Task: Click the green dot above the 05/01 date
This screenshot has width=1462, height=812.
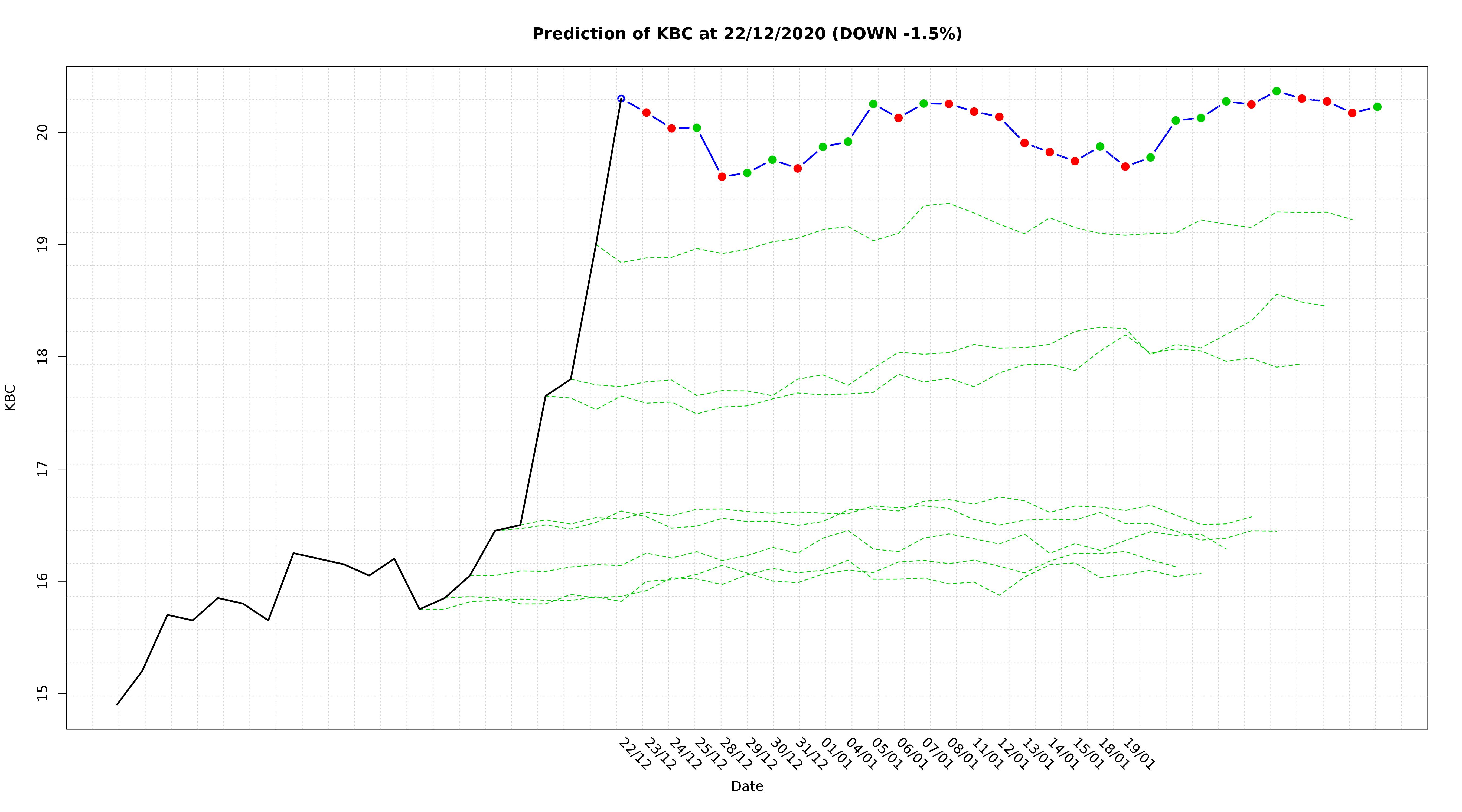Action: 873,104
